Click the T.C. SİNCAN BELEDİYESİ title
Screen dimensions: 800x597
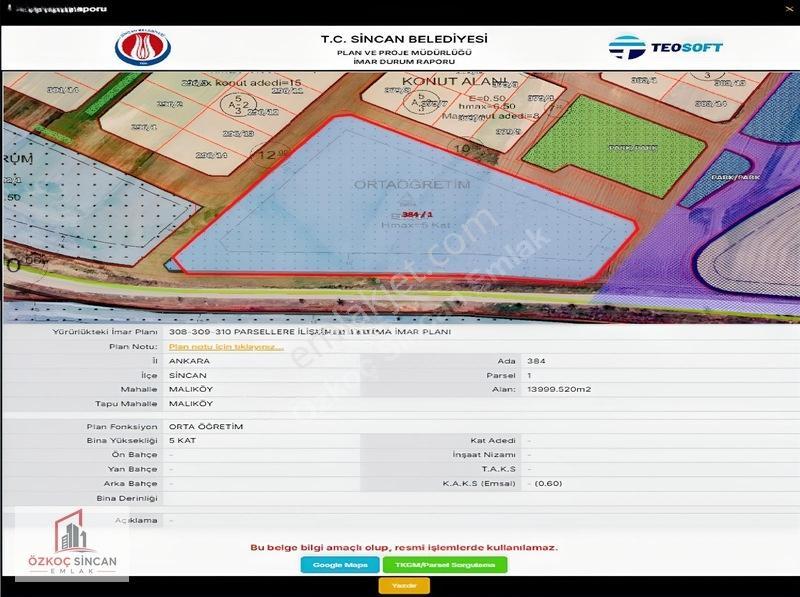(x=404, y=39)
